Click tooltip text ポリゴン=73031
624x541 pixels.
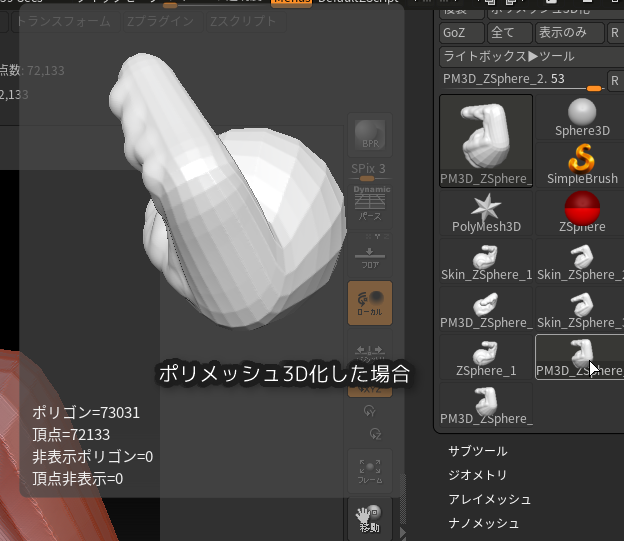(x=86, y=413)
